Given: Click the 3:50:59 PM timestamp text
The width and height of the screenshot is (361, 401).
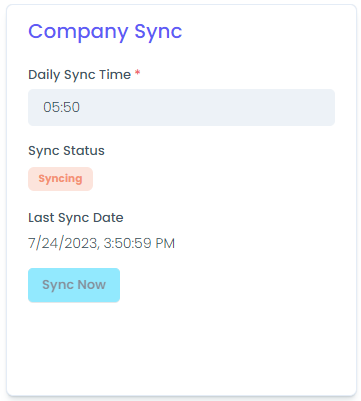Looking at the screenshot, I should 139,243.
